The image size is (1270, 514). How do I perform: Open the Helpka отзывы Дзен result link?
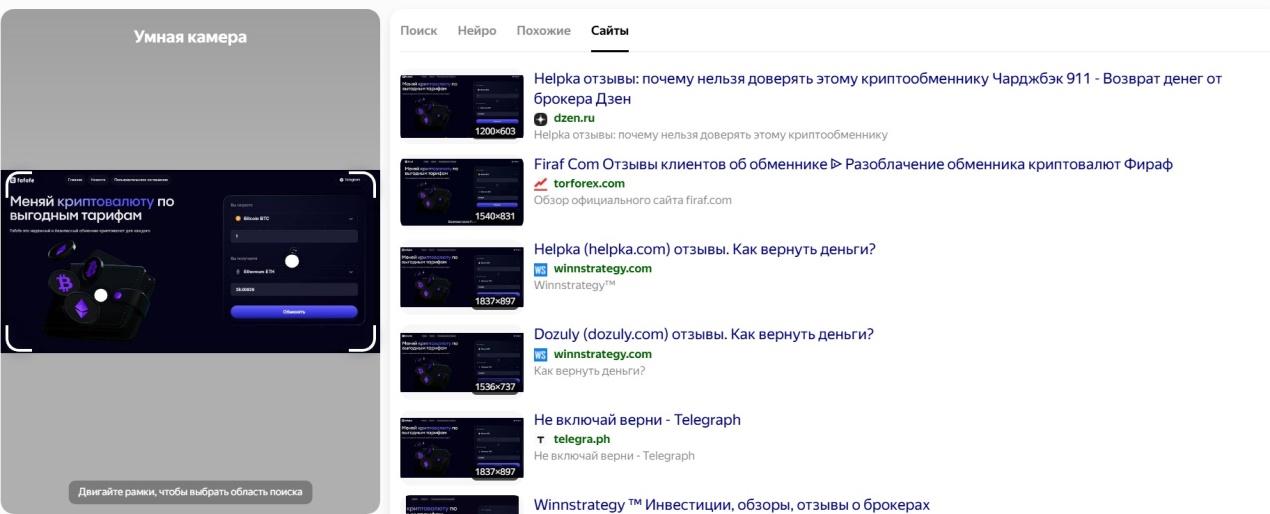[x=878, y=89]
